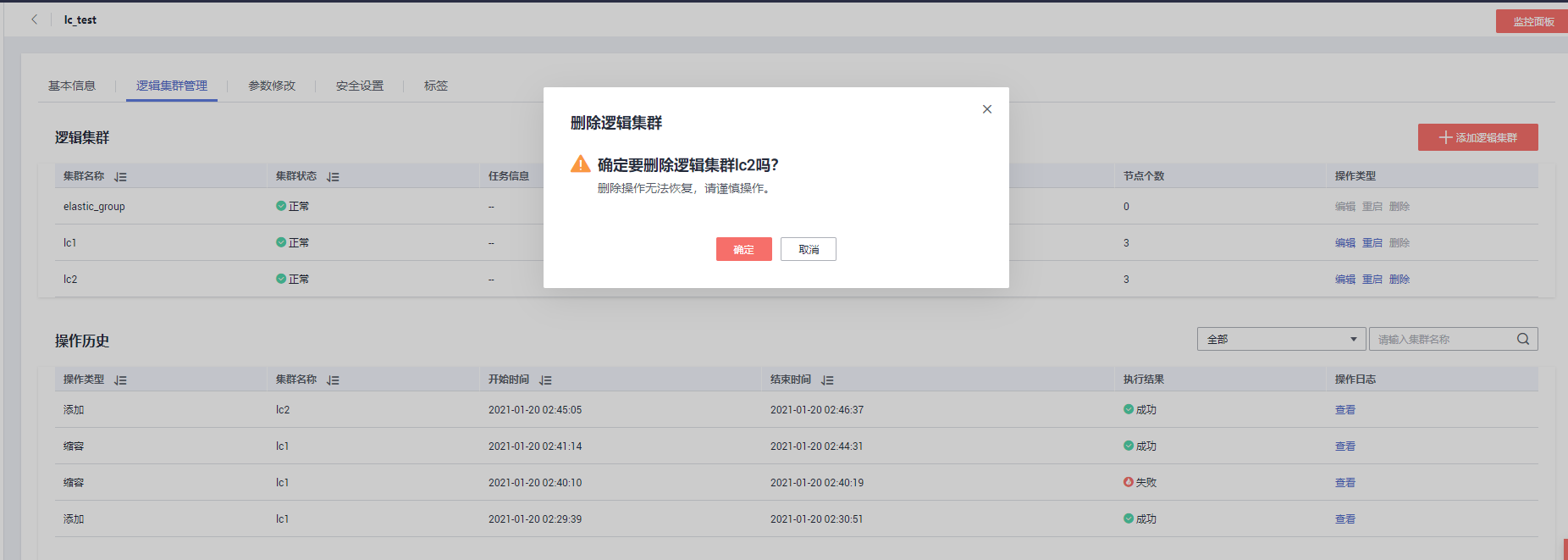1568x560 pixels.
Task: Click the 节点个数 column header
Action: [x=1144, y=176]
